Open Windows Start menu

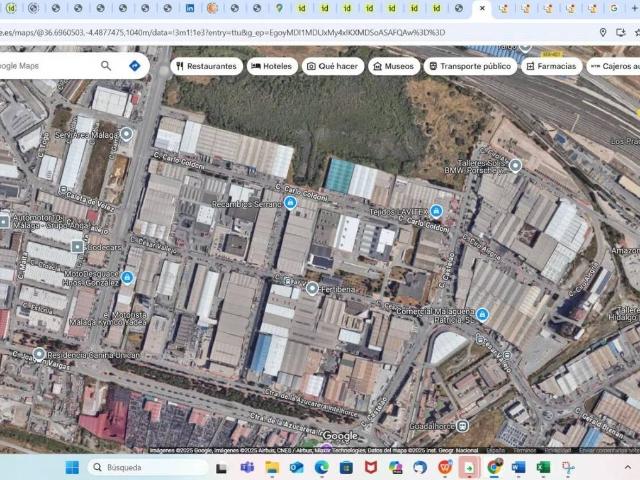click(x=72, y=467)
